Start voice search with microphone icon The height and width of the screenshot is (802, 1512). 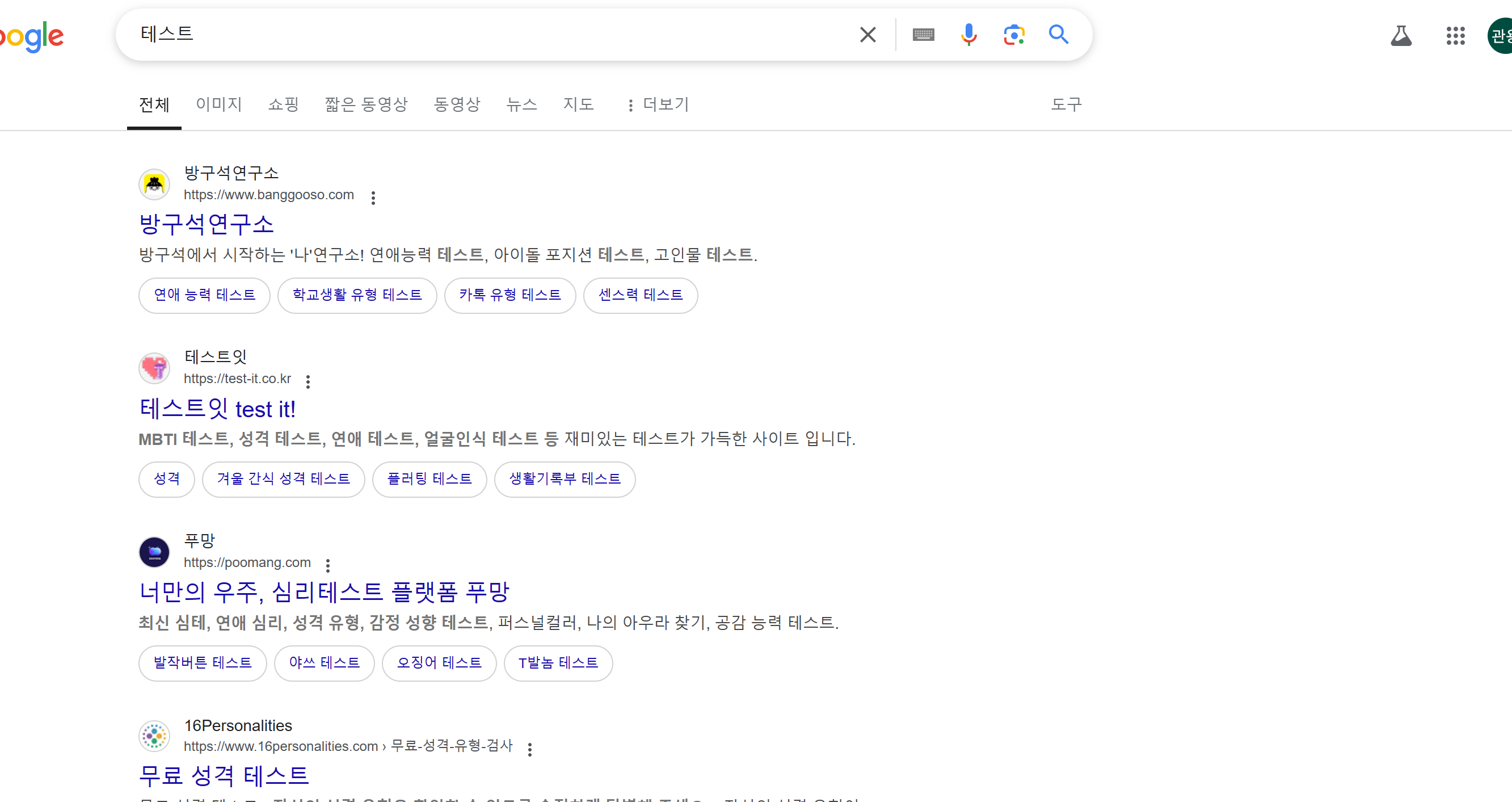pyautogui.click(x=968, y=35)
